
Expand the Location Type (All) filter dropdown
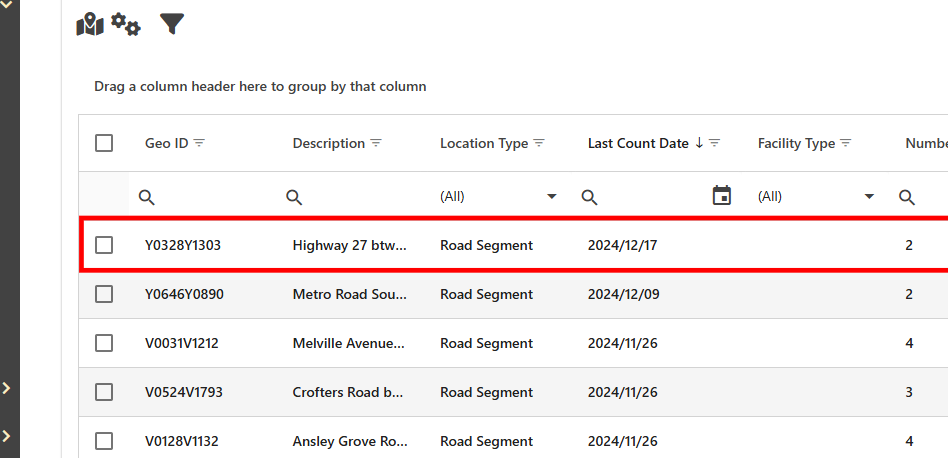551,197
